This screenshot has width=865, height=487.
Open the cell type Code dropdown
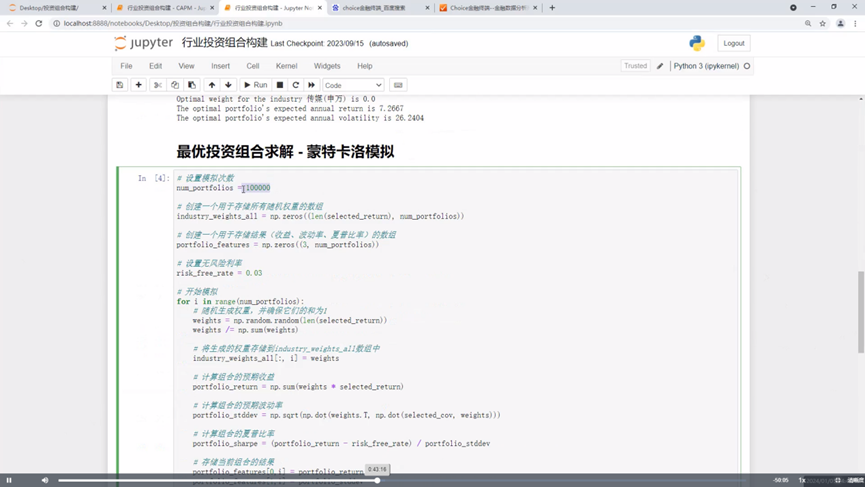[353, 85]
